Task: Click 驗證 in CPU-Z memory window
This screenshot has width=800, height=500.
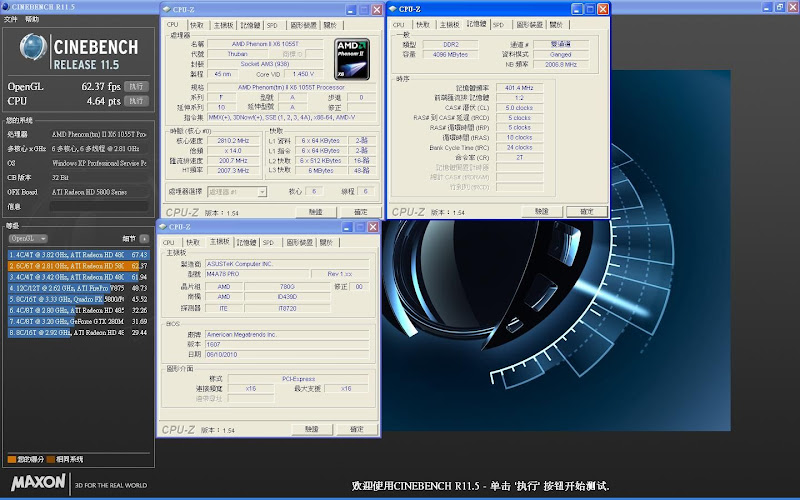Action: click(x=541, y=211)
